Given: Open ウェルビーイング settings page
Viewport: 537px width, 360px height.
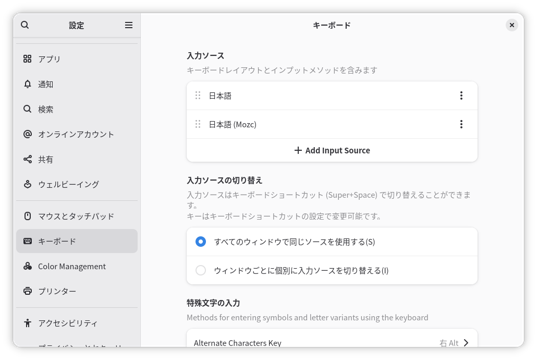Looking at the screenshot, I should point(77,184).
